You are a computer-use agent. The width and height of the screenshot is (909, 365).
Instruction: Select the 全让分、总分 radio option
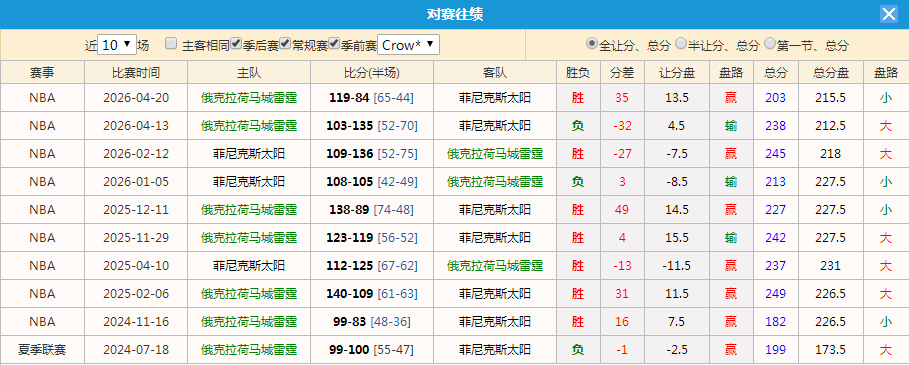click(x=592, y=43)
